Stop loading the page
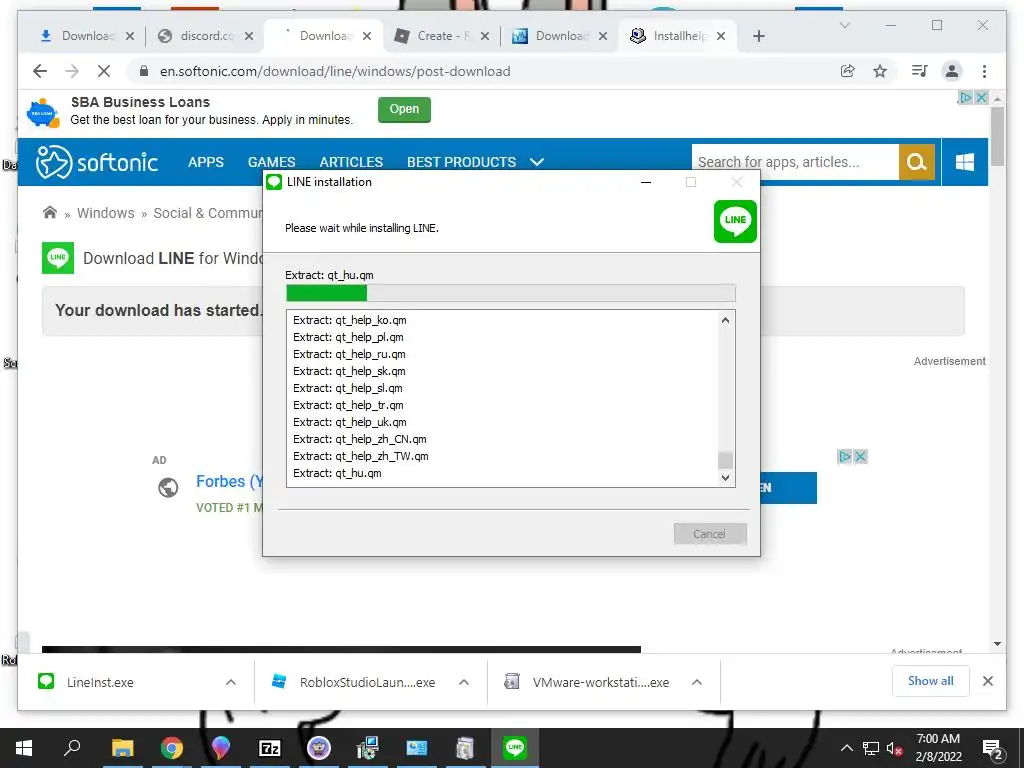 point(104,71)
